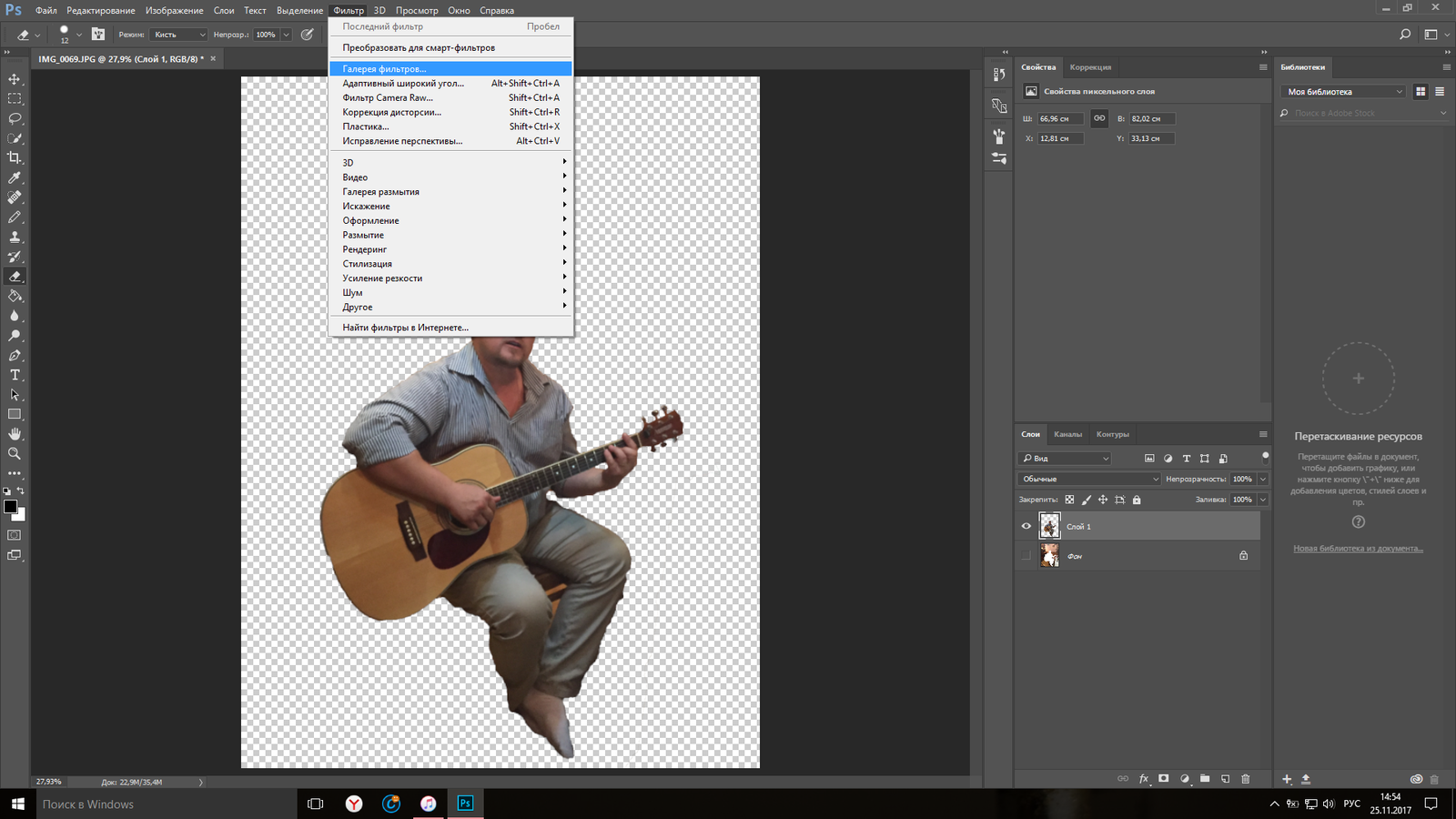Select the History Brush tool
Image resolution: width=1456 pixels, height=819 pixels.
pyautogui.click(x=15, y=257)
